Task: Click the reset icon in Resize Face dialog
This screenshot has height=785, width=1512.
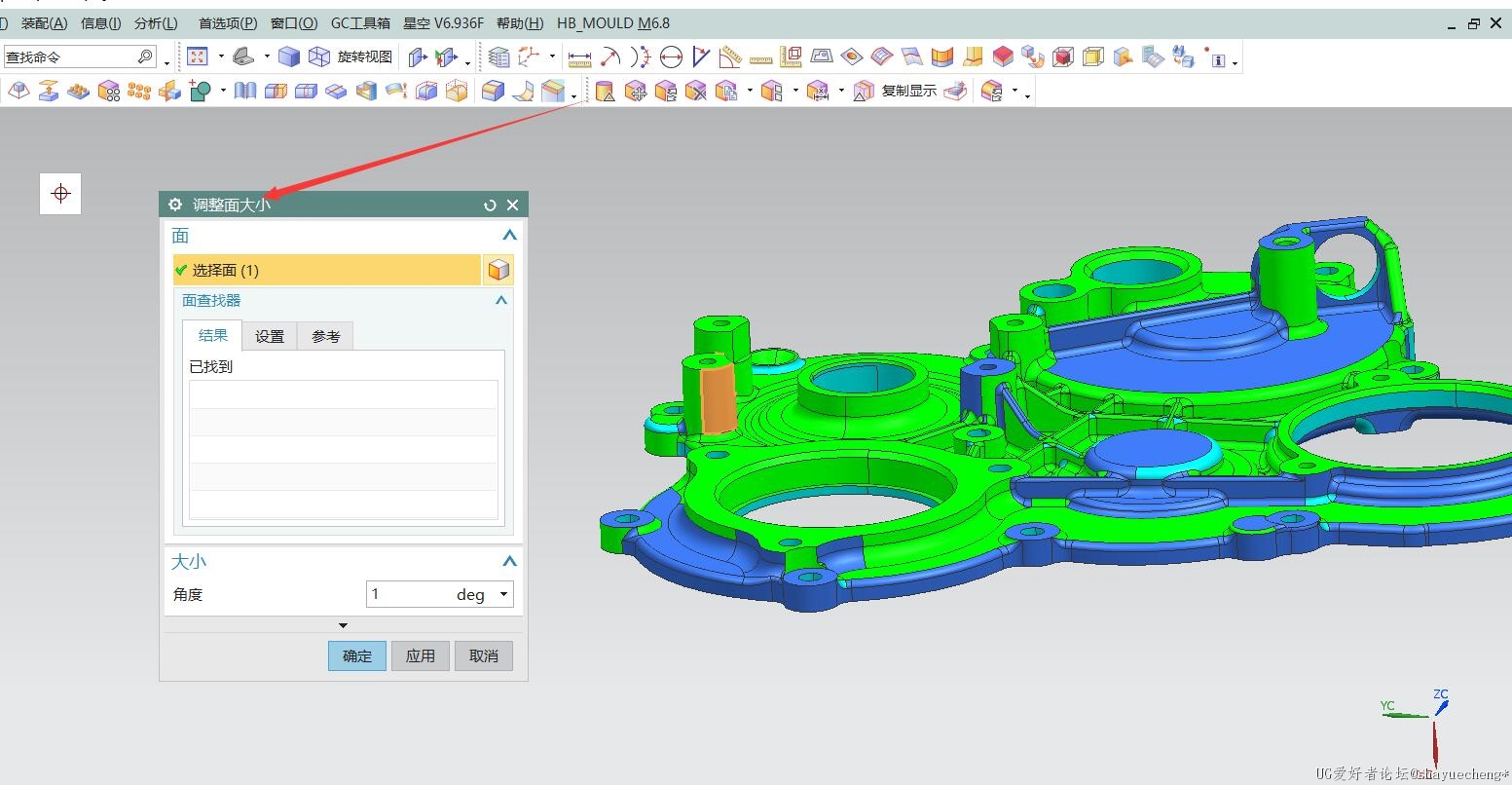Action: (x=490, y=205)
